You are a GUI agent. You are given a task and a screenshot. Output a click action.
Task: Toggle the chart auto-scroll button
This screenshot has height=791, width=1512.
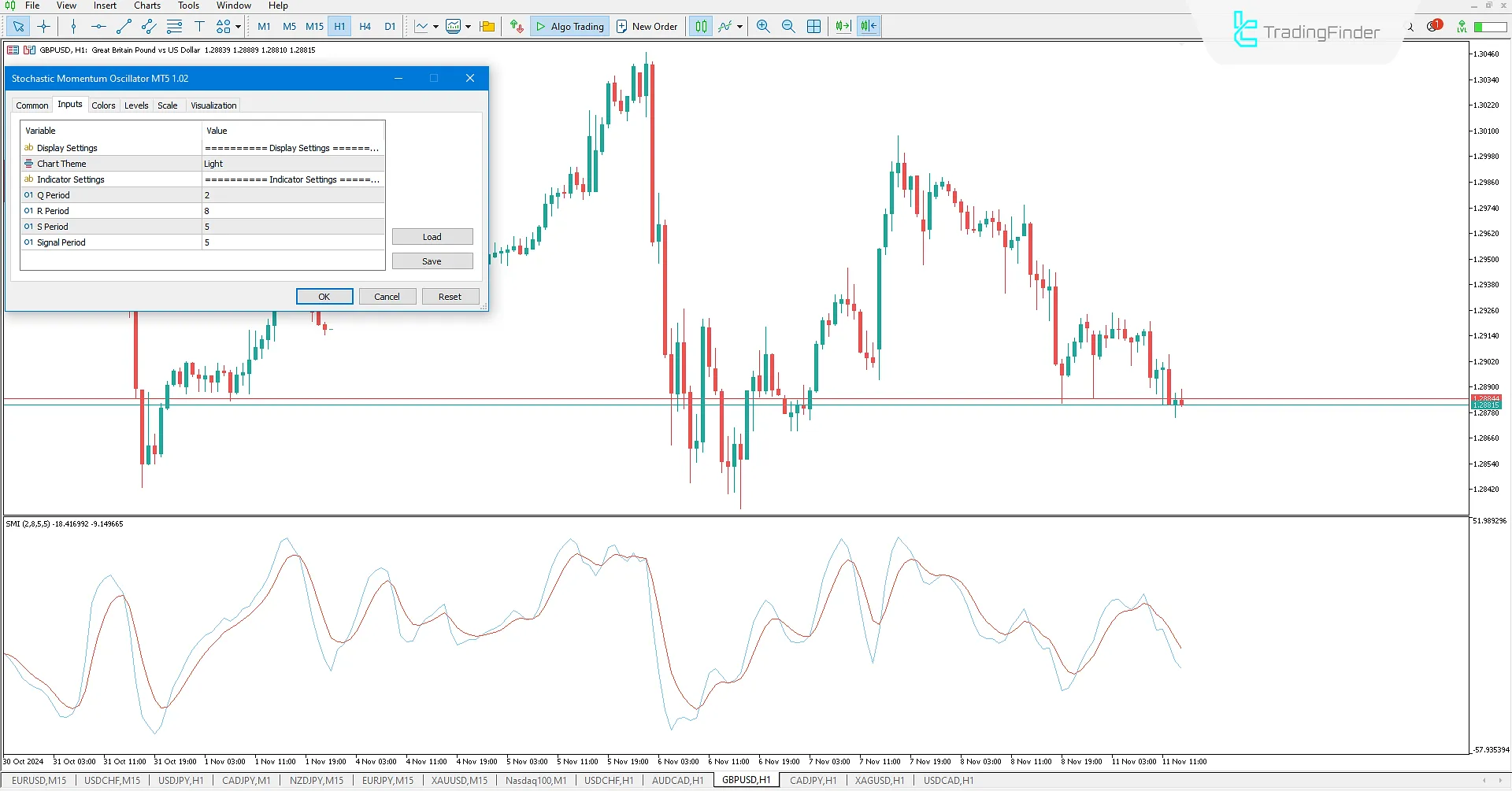842,26
